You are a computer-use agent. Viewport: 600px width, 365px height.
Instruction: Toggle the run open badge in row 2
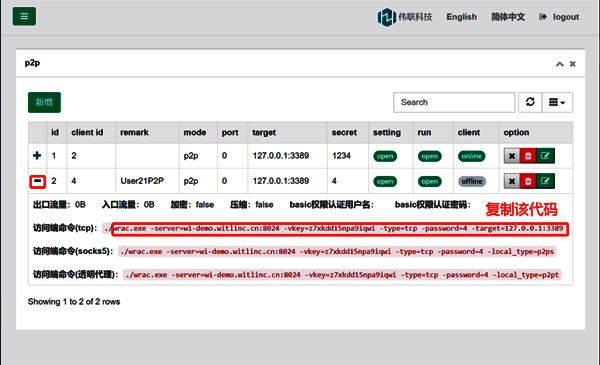tap(429, 181)
